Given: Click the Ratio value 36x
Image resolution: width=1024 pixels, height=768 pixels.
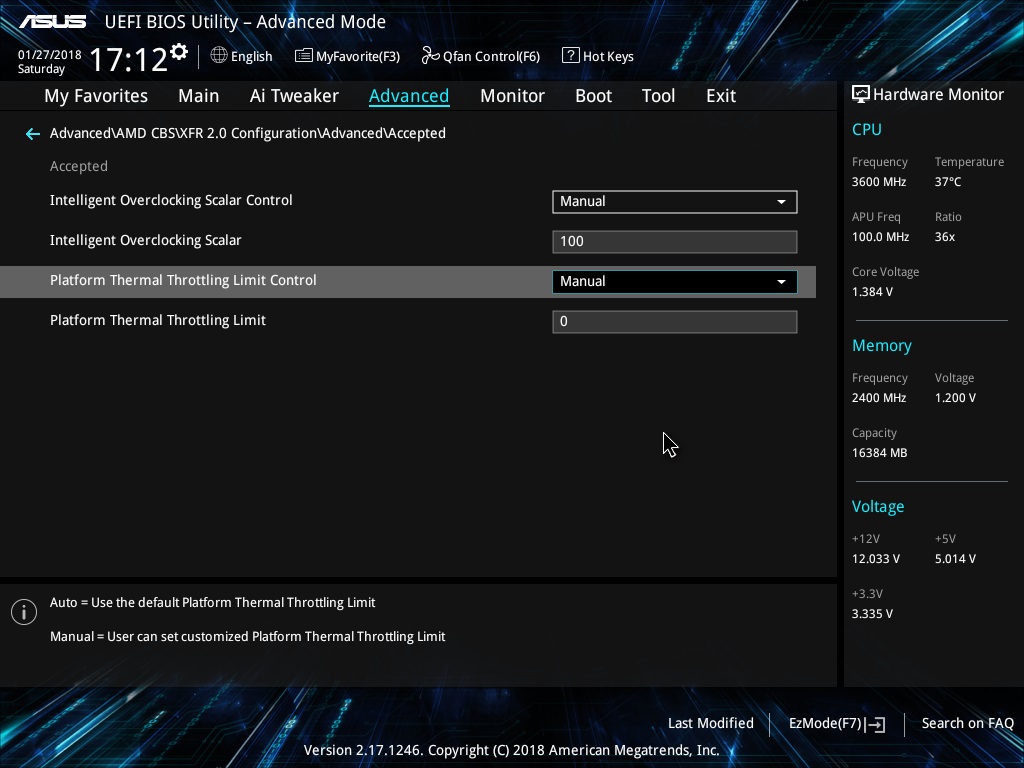Looking at the screenshot, I should [x=944, y=237].
